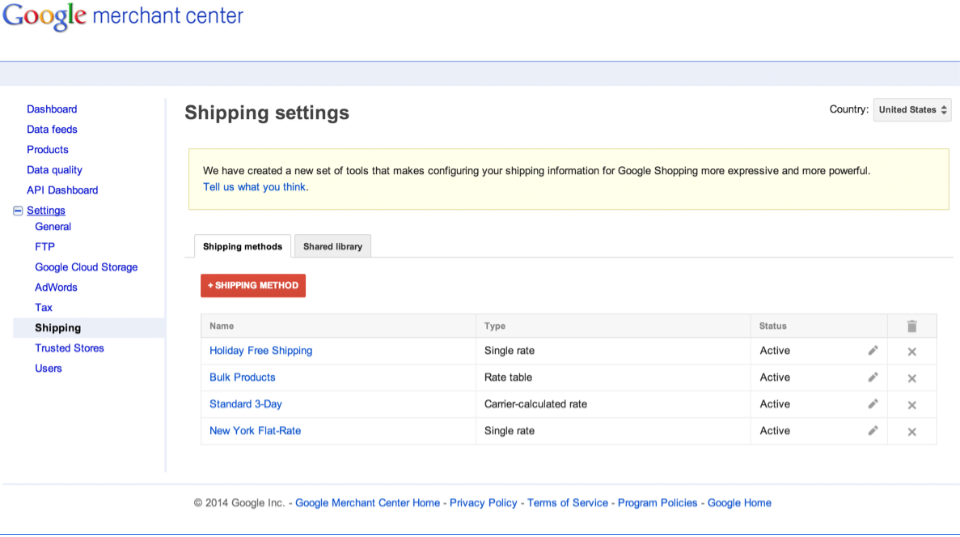Screen dimensions: 960x537
Task: Edit the Bulk Products method pencil
Action: click(873, 377)
